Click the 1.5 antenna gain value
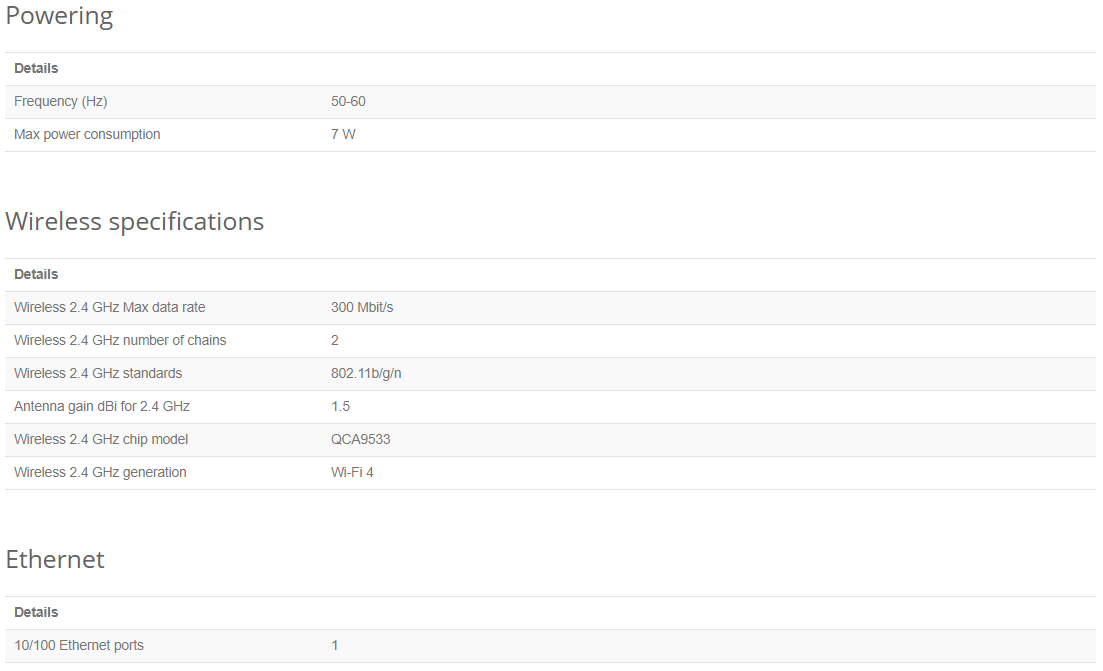Image resolution: width=1103 pixels, height=671 pixels. pos(340,407)
